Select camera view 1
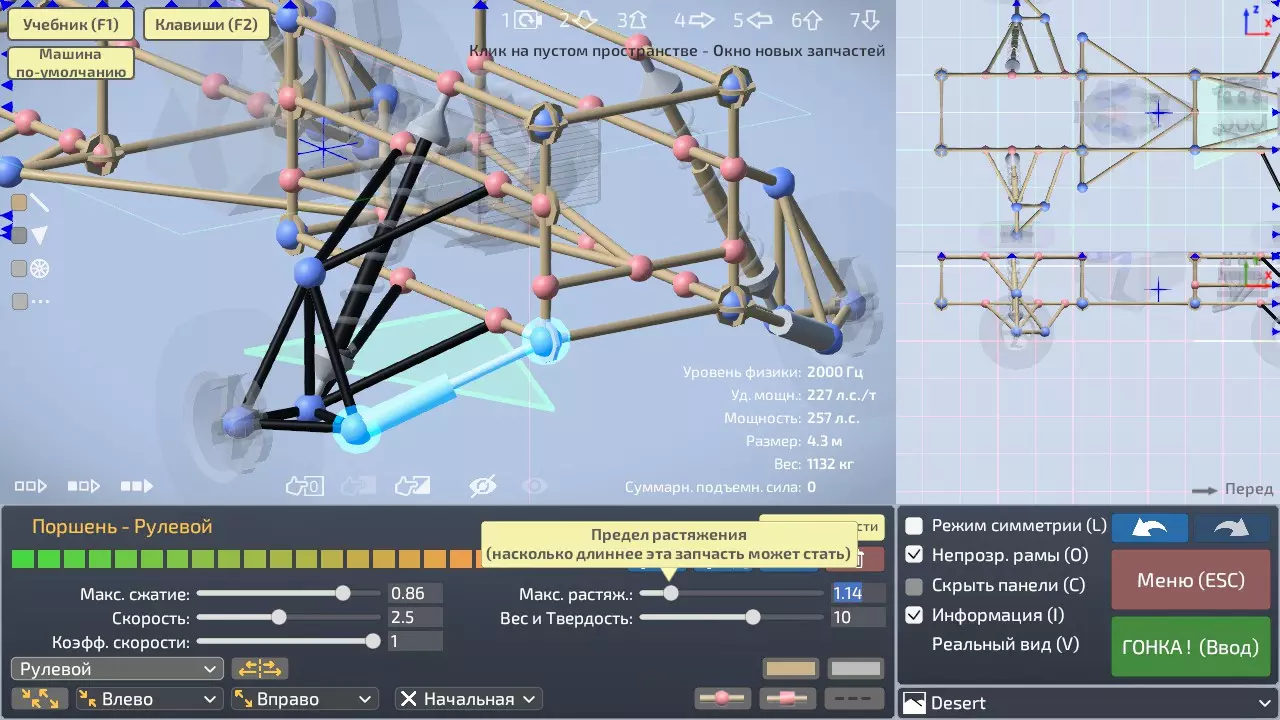Viewport: 1280px width, 720px height. (x=520, y=20)
